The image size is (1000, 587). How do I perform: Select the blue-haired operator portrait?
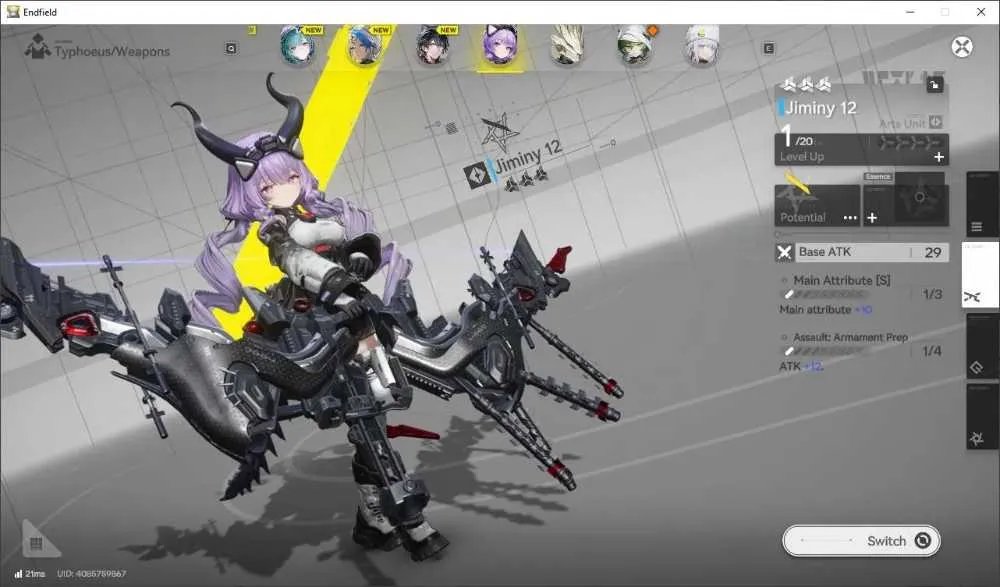point(365,46)
